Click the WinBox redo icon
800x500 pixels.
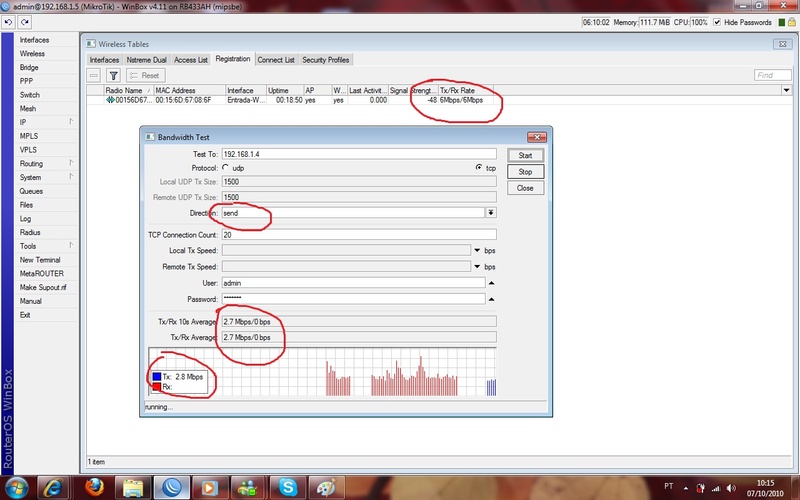point(24,22)
